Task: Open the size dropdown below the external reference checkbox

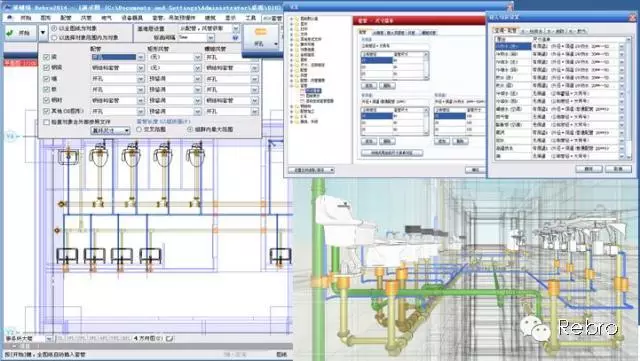Action: click(110, 130)
